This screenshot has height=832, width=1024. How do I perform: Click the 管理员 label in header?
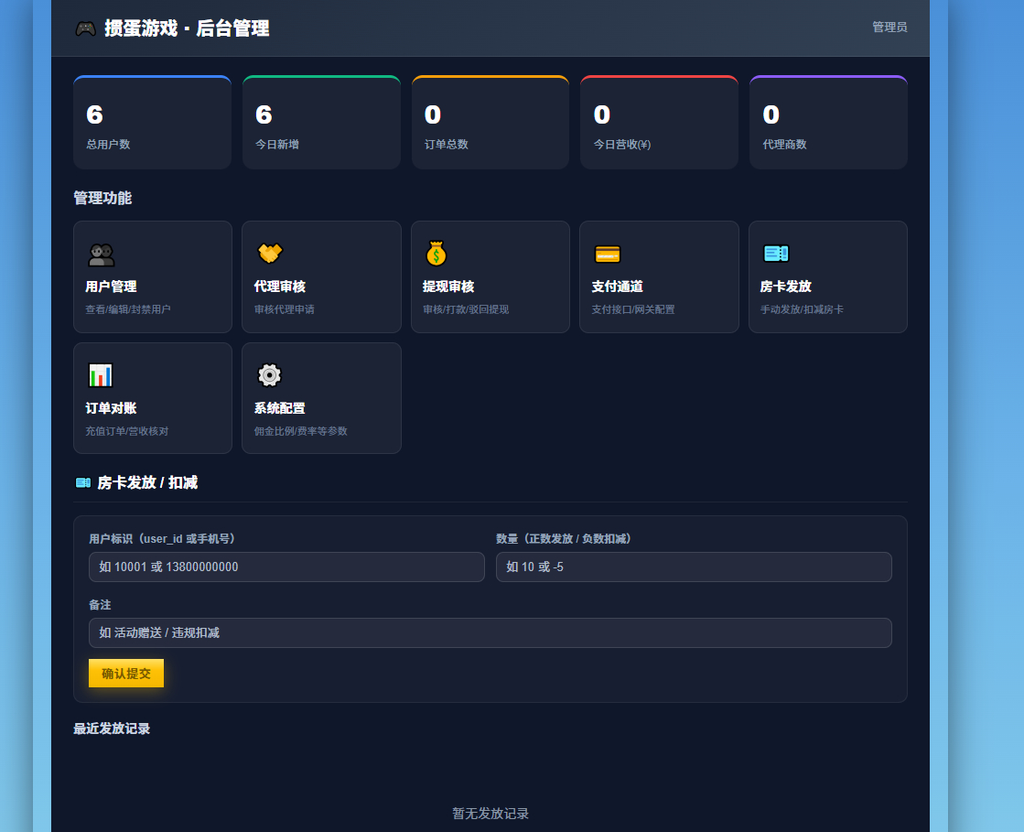pyautogui.click(x=889, y=27)
